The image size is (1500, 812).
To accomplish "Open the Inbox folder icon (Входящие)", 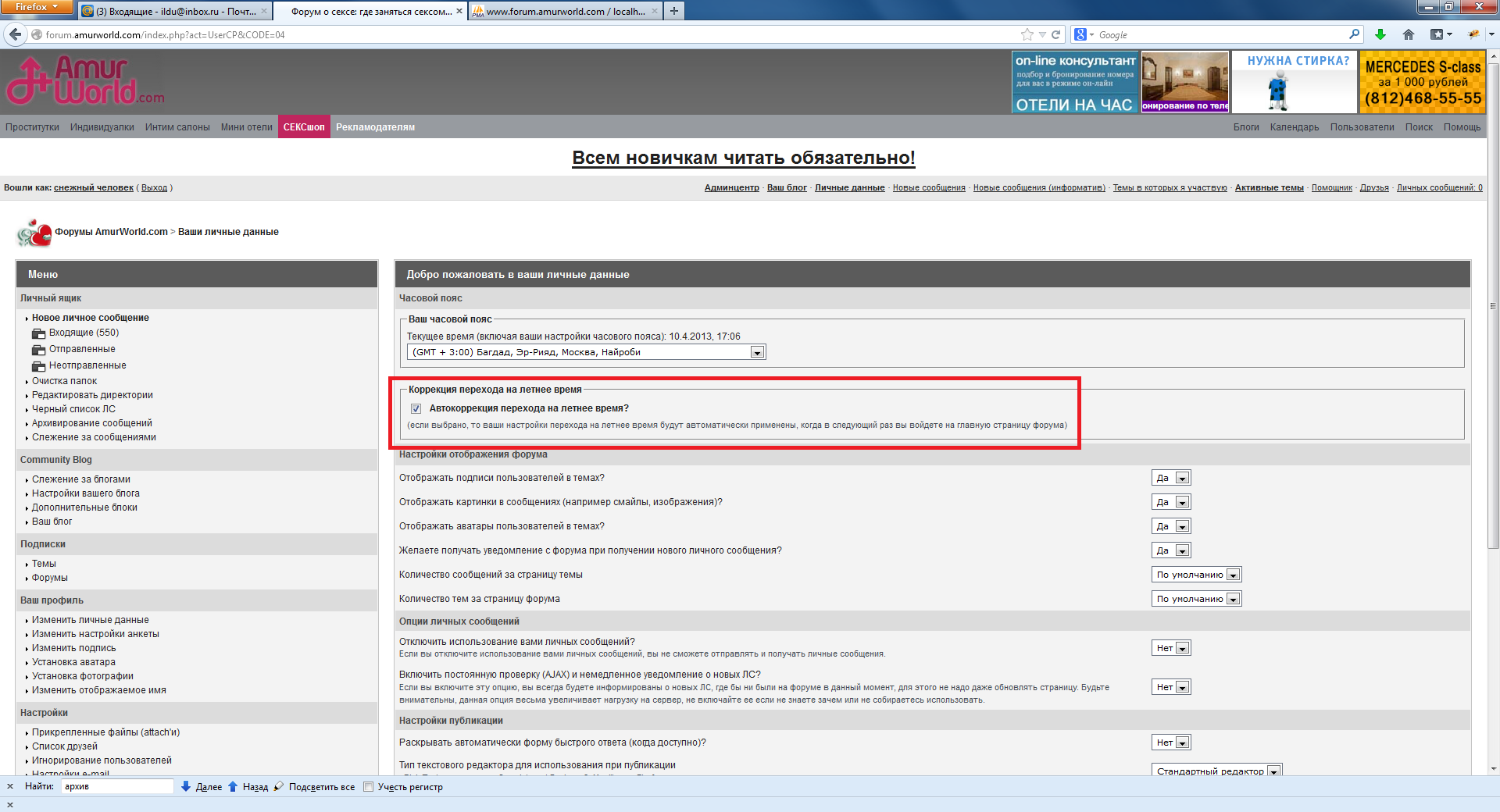I will [x=38, y=333].
